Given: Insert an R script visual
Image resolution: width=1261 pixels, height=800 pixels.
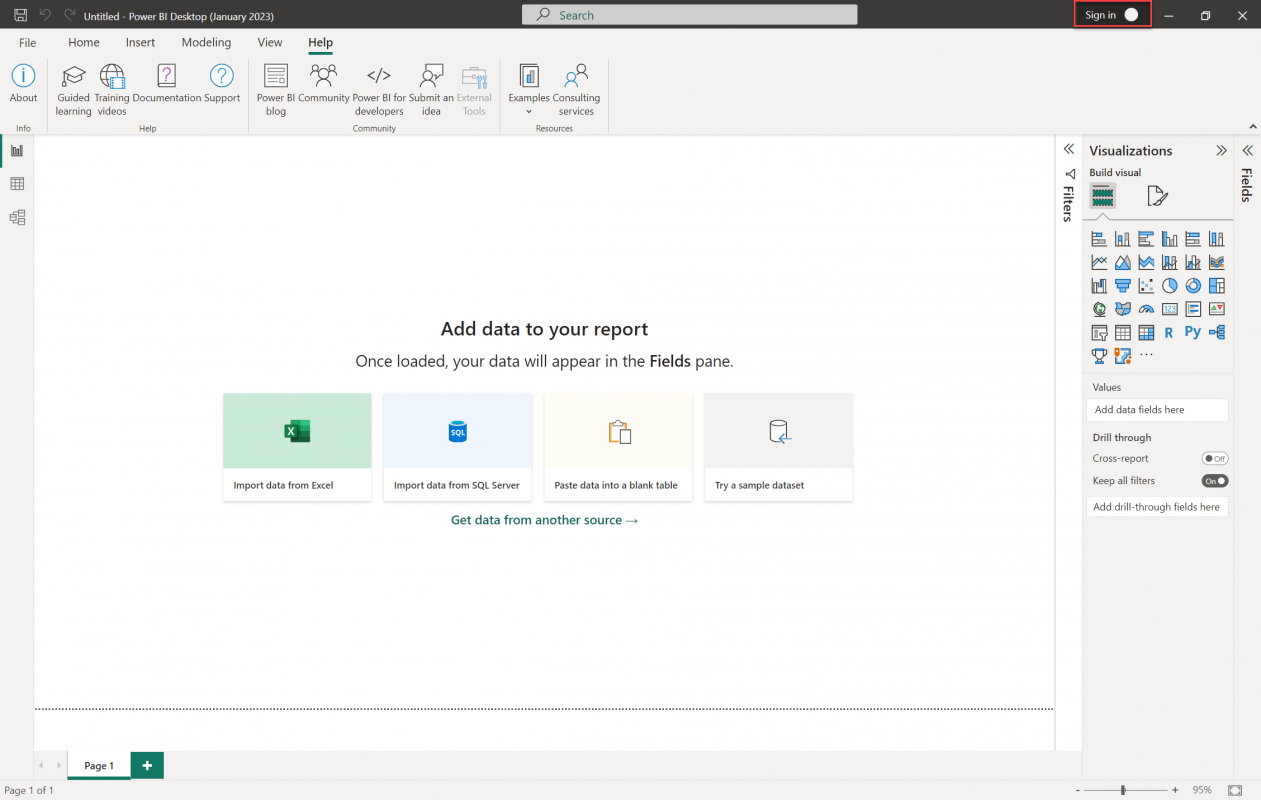Looking at the screenshot, I should (x=1170, y=333).
